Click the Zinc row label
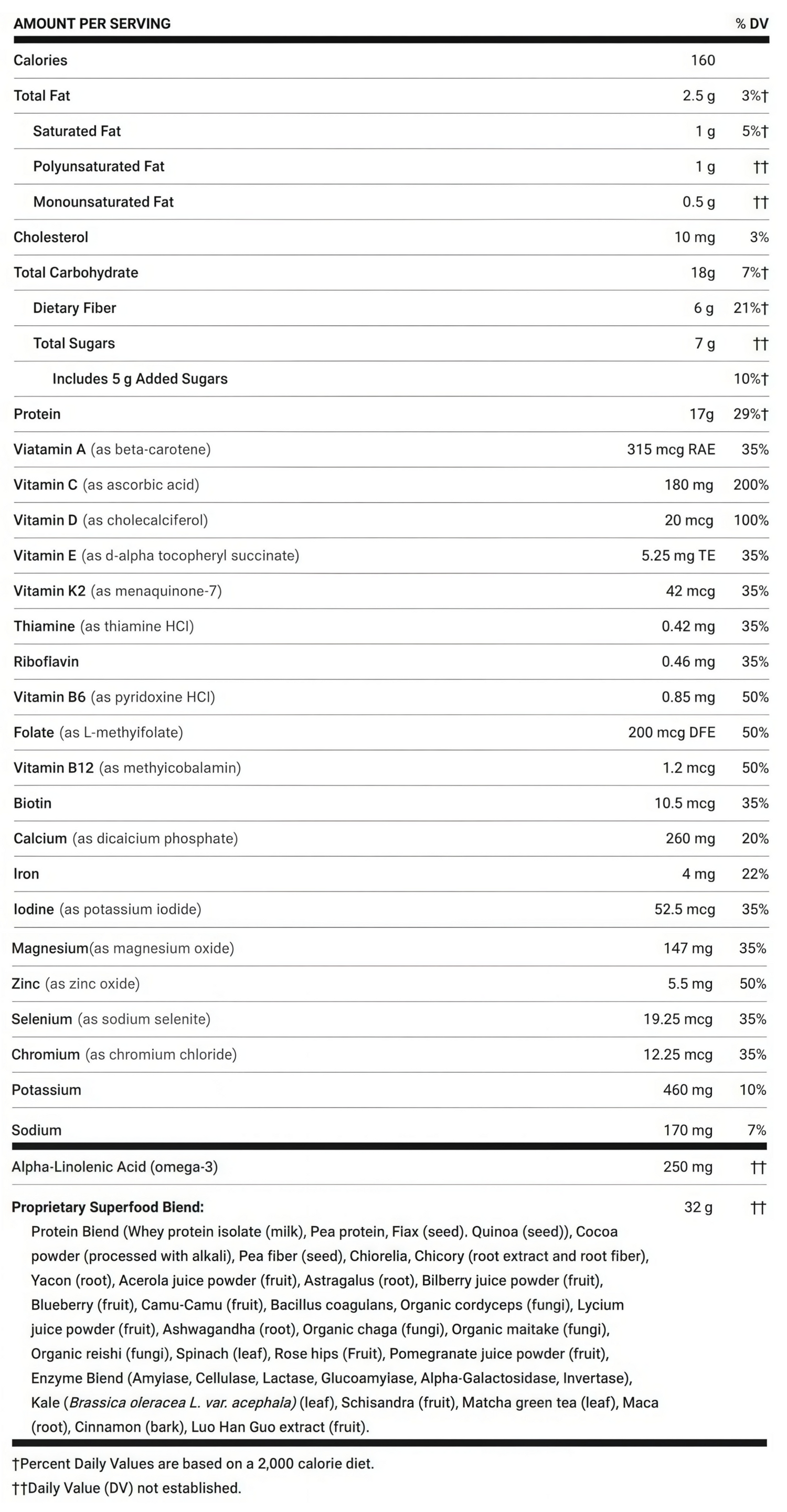The height and width of the screenshot is (1512, 787). click(x=26, y=984)
